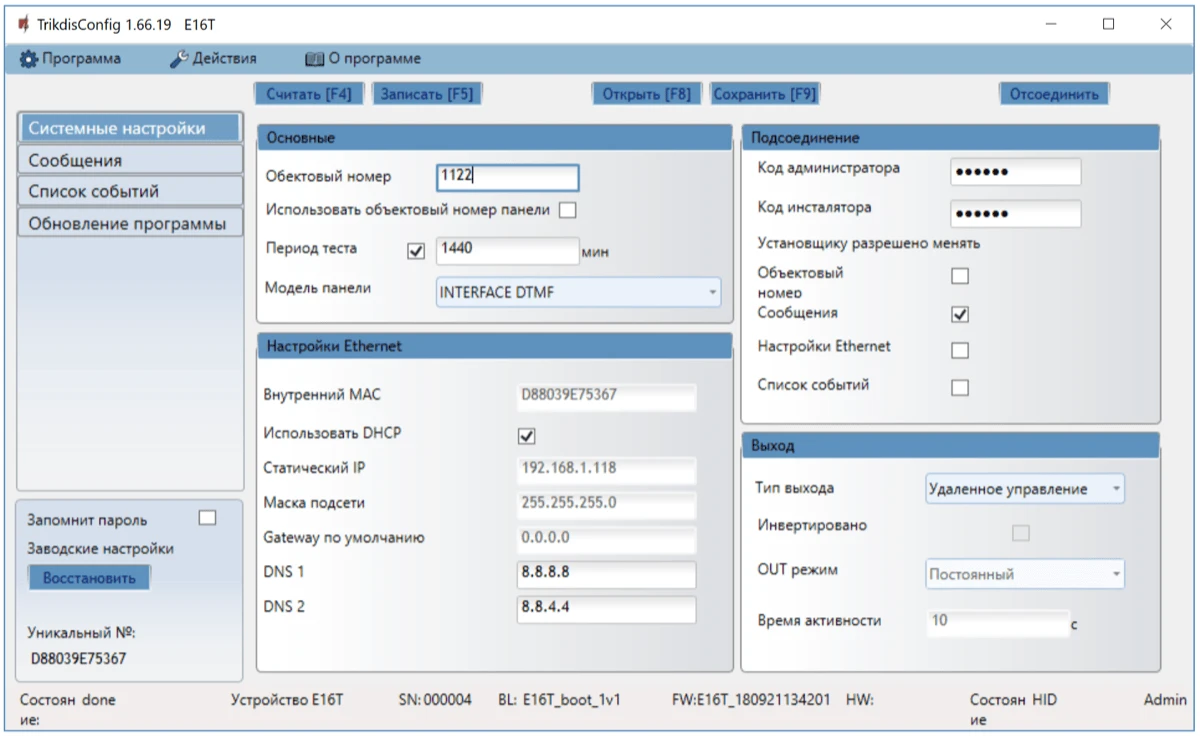Select the Список событий sidebar tab
Screen dimensions: 1200x737
pyautogui.click(x=130, y=191)
